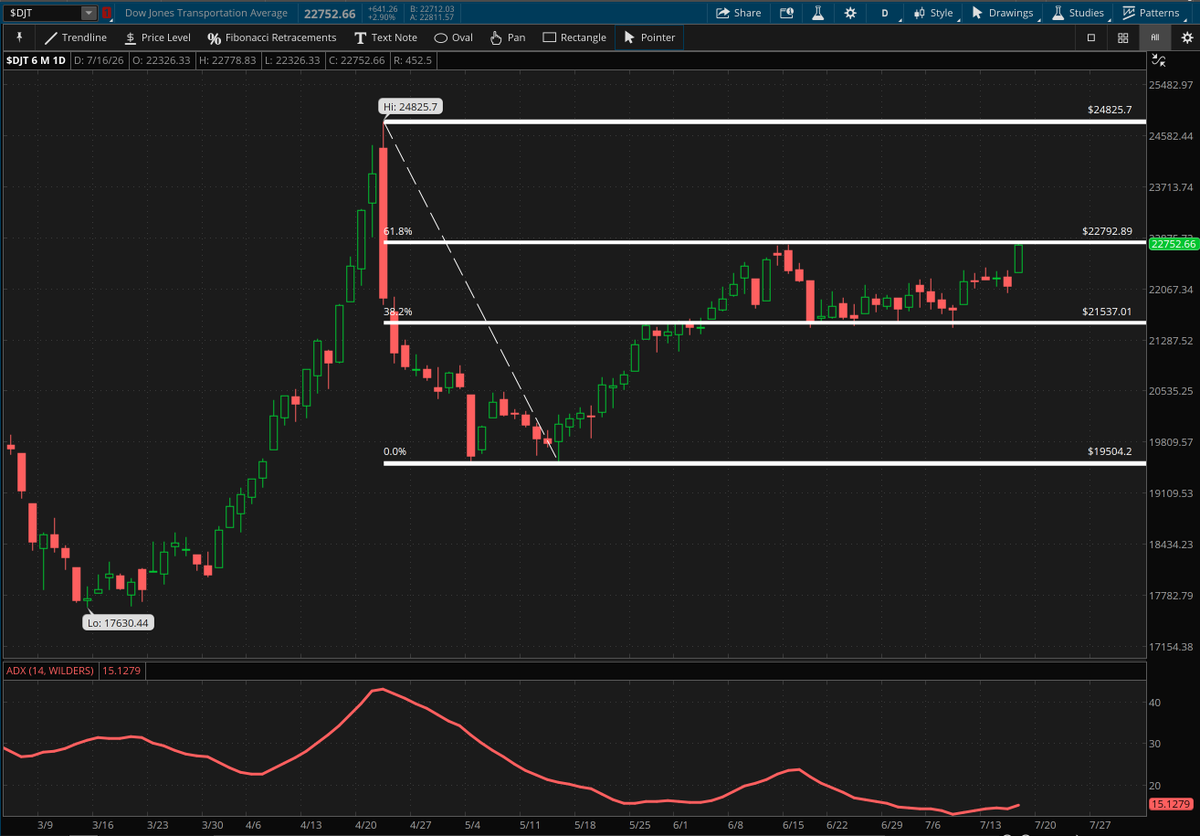The width and height of the screenshot is (1200, 836).
Task: Switch to the Pointer tool
Action: click(650, 37)
